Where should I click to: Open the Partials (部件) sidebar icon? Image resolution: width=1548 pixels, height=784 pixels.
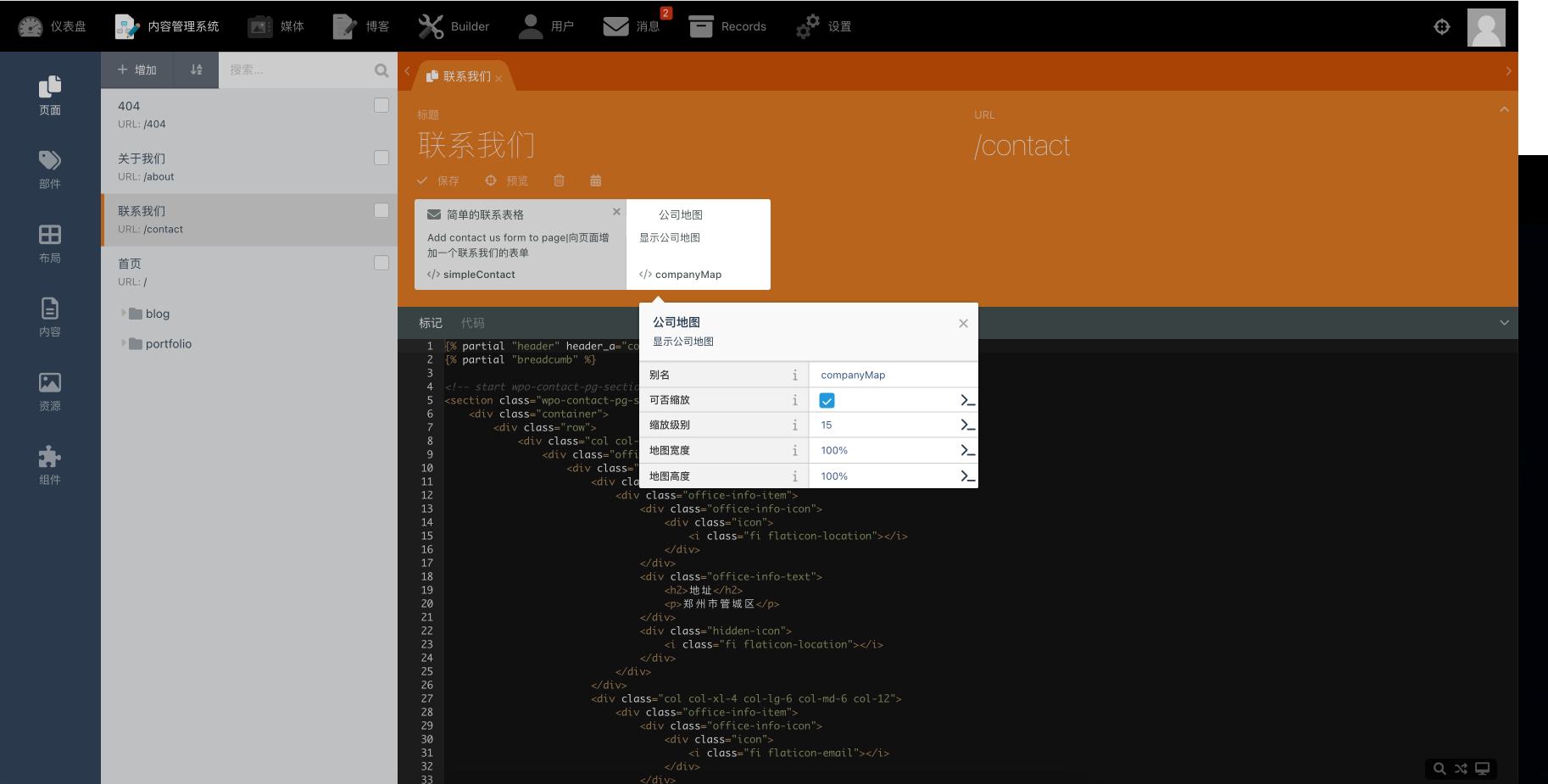[x=50, y=169]
